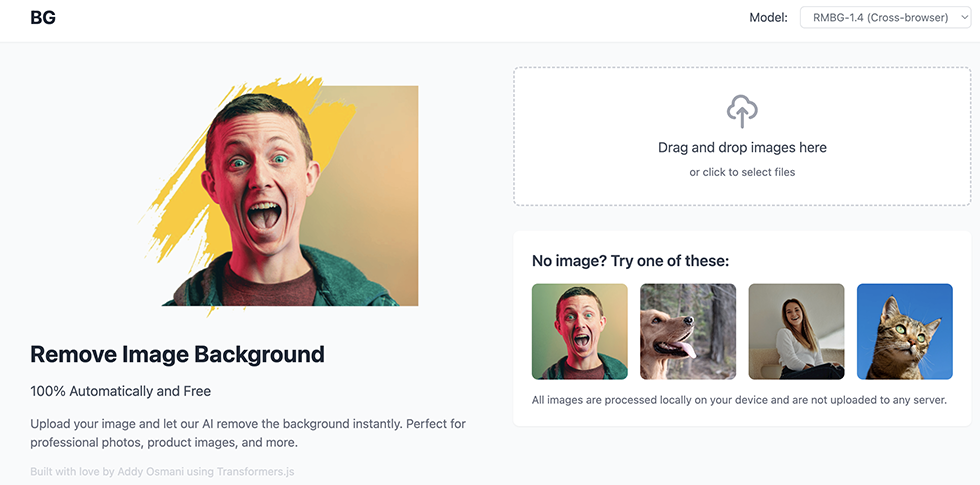980x485 pixels.
Task: Click 'or click to select files'
Action: pos(742,172)
